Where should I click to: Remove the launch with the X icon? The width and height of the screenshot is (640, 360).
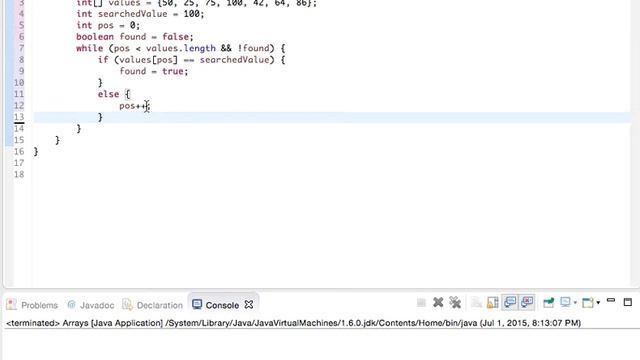[x=438, y=302]
